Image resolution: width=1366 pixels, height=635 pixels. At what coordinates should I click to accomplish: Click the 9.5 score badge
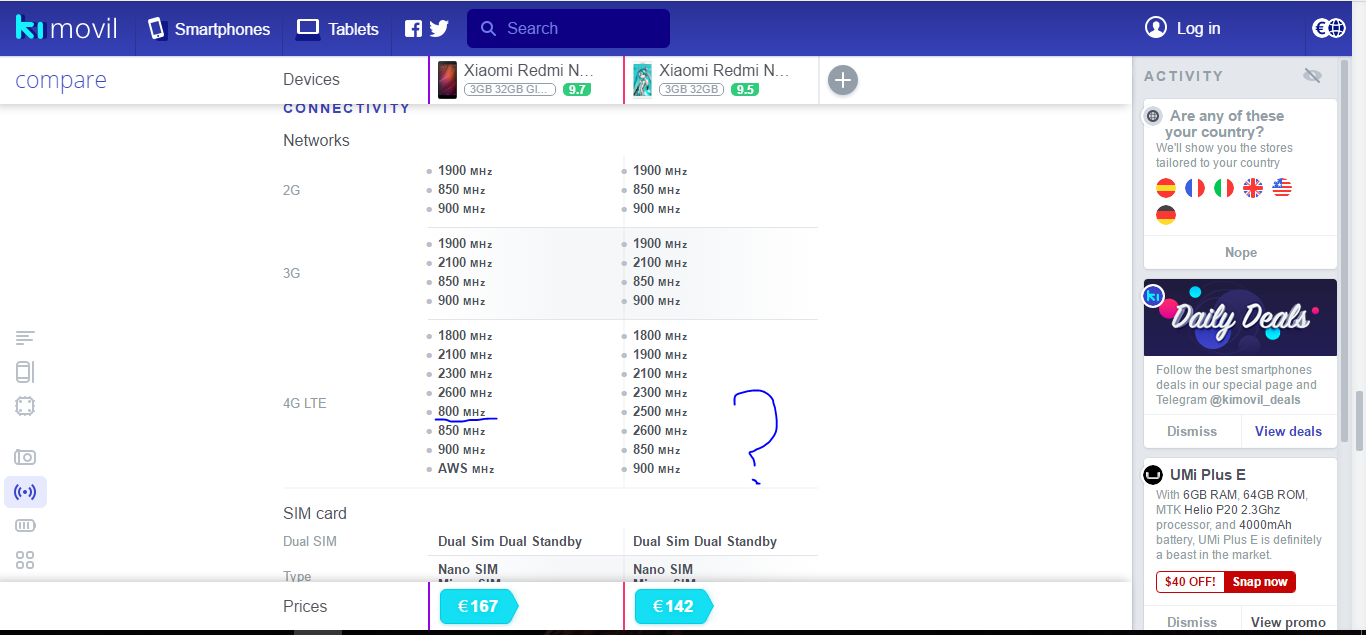pos(745,89)
